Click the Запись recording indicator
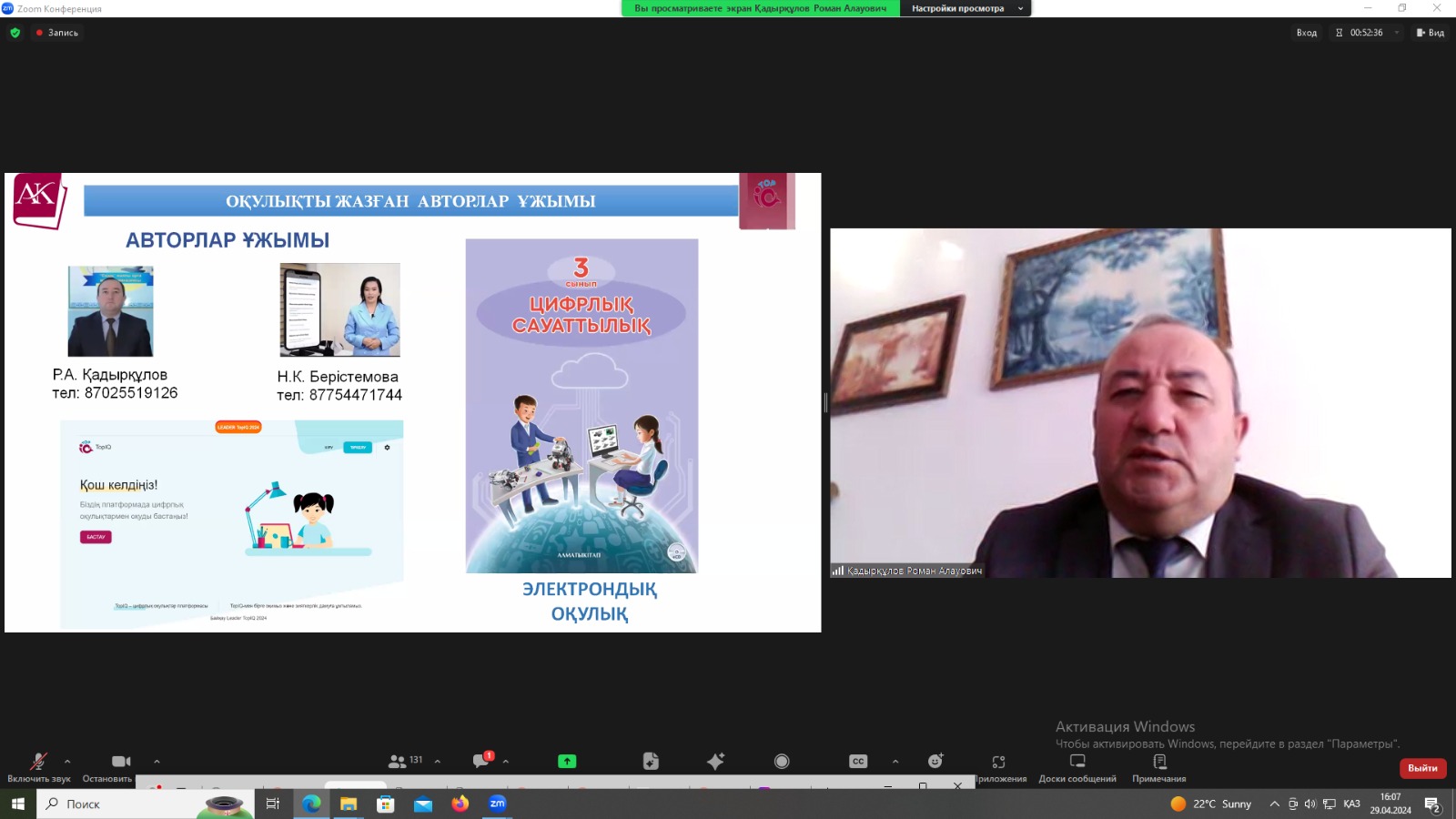 57,33
